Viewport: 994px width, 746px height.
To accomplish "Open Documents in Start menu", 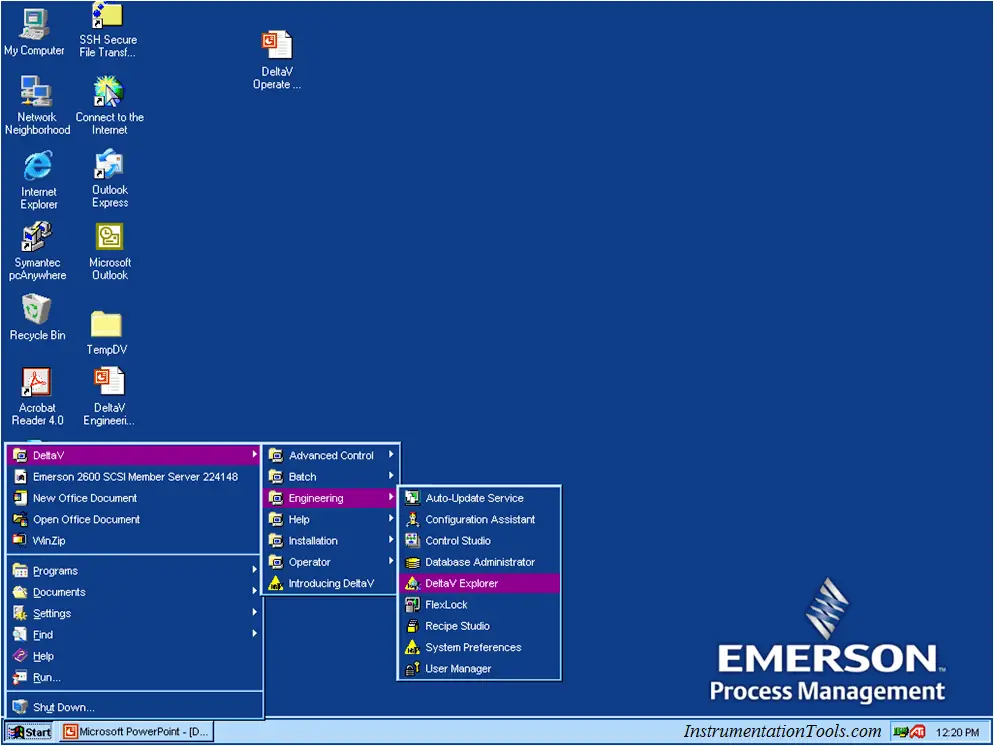I will click(x=134, y=592).
